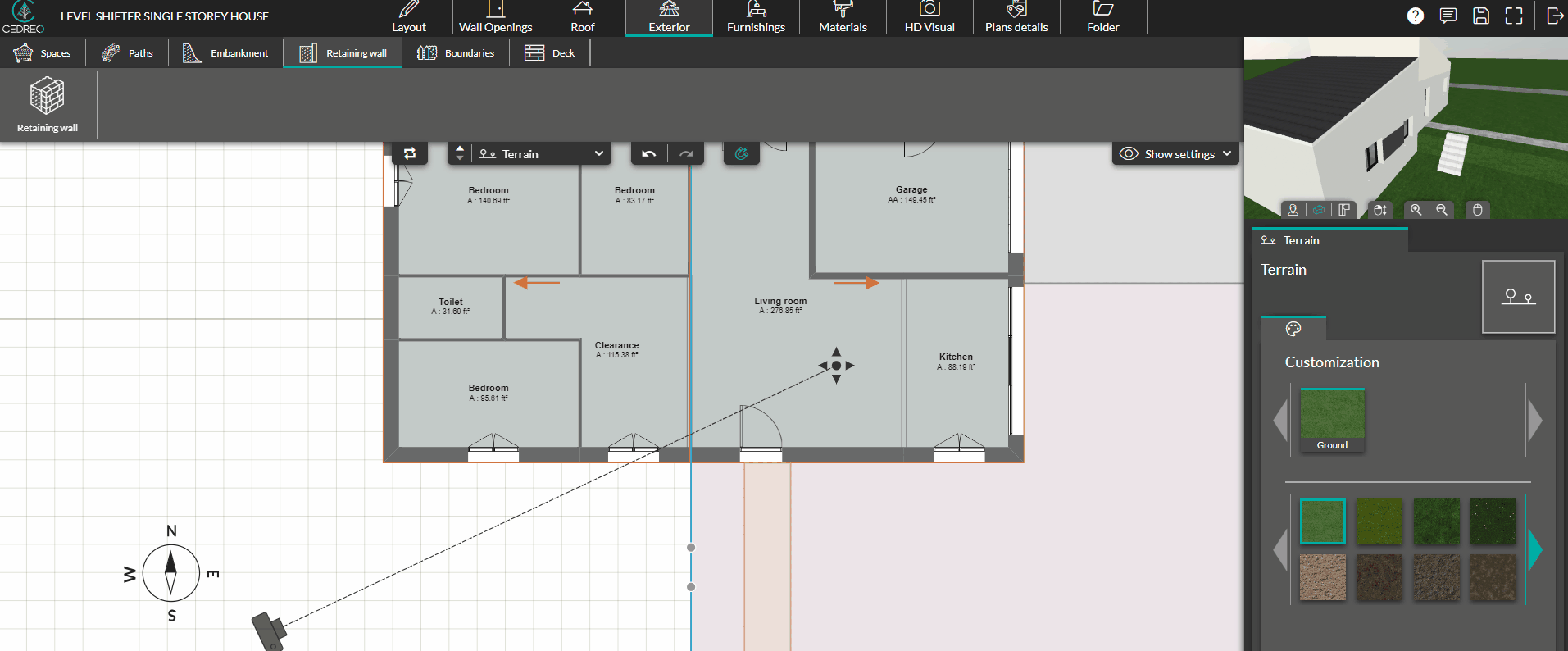Screen dimensions: 1568x651
Task: Zoom in on the 3D preview
Action: [x=1416, y=210]
